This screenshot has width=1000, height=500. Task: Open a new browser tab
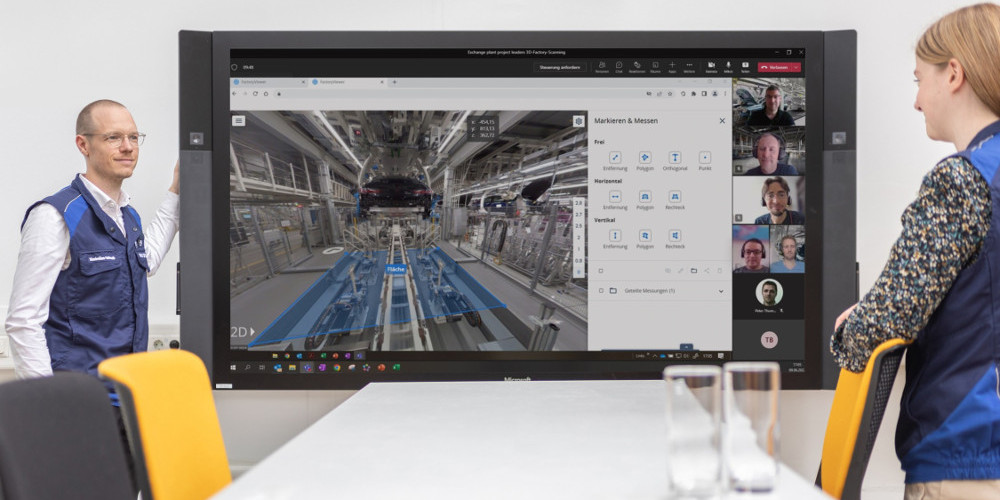[394, 82]
